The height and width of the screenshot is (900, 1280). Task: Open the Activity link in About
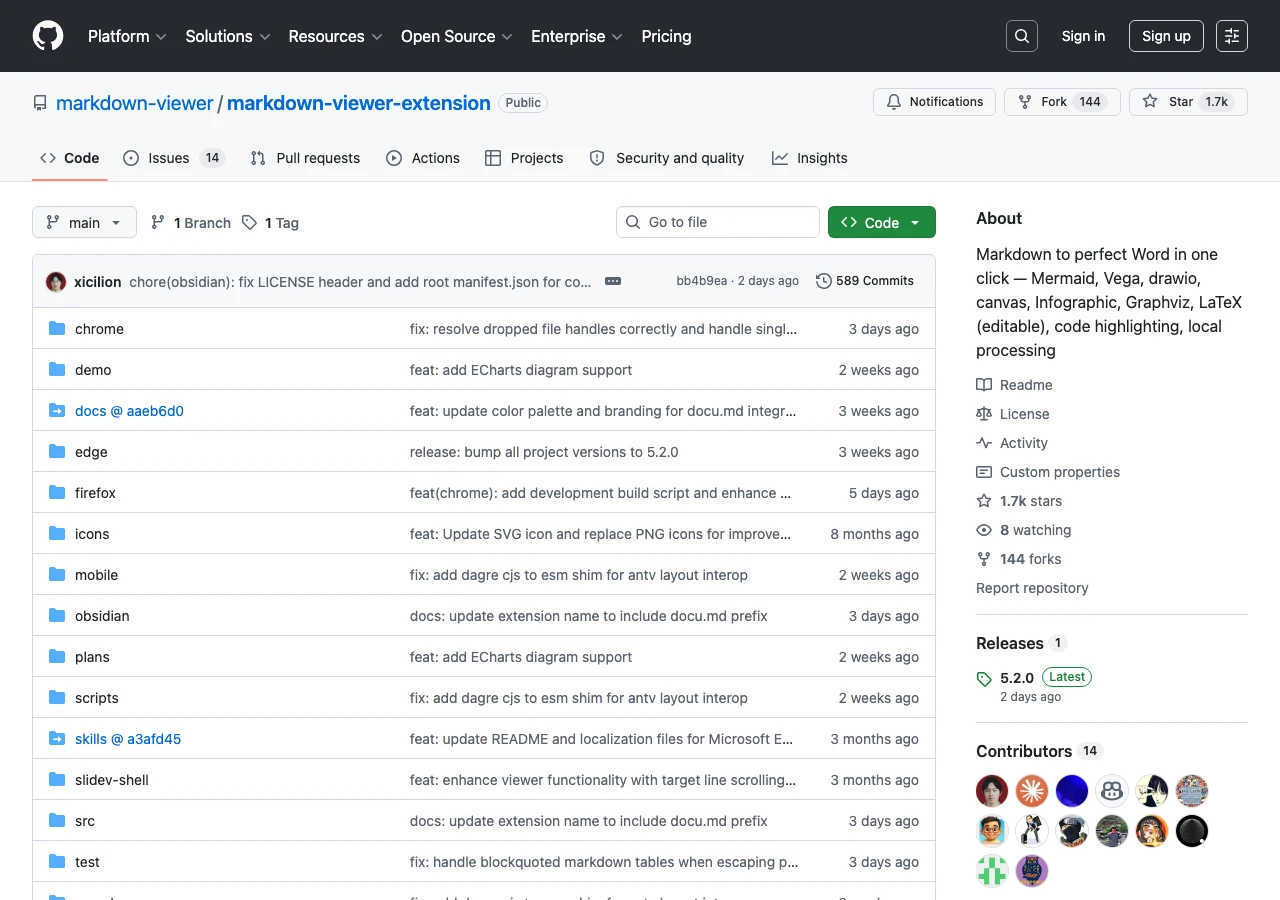(1012, 443)
